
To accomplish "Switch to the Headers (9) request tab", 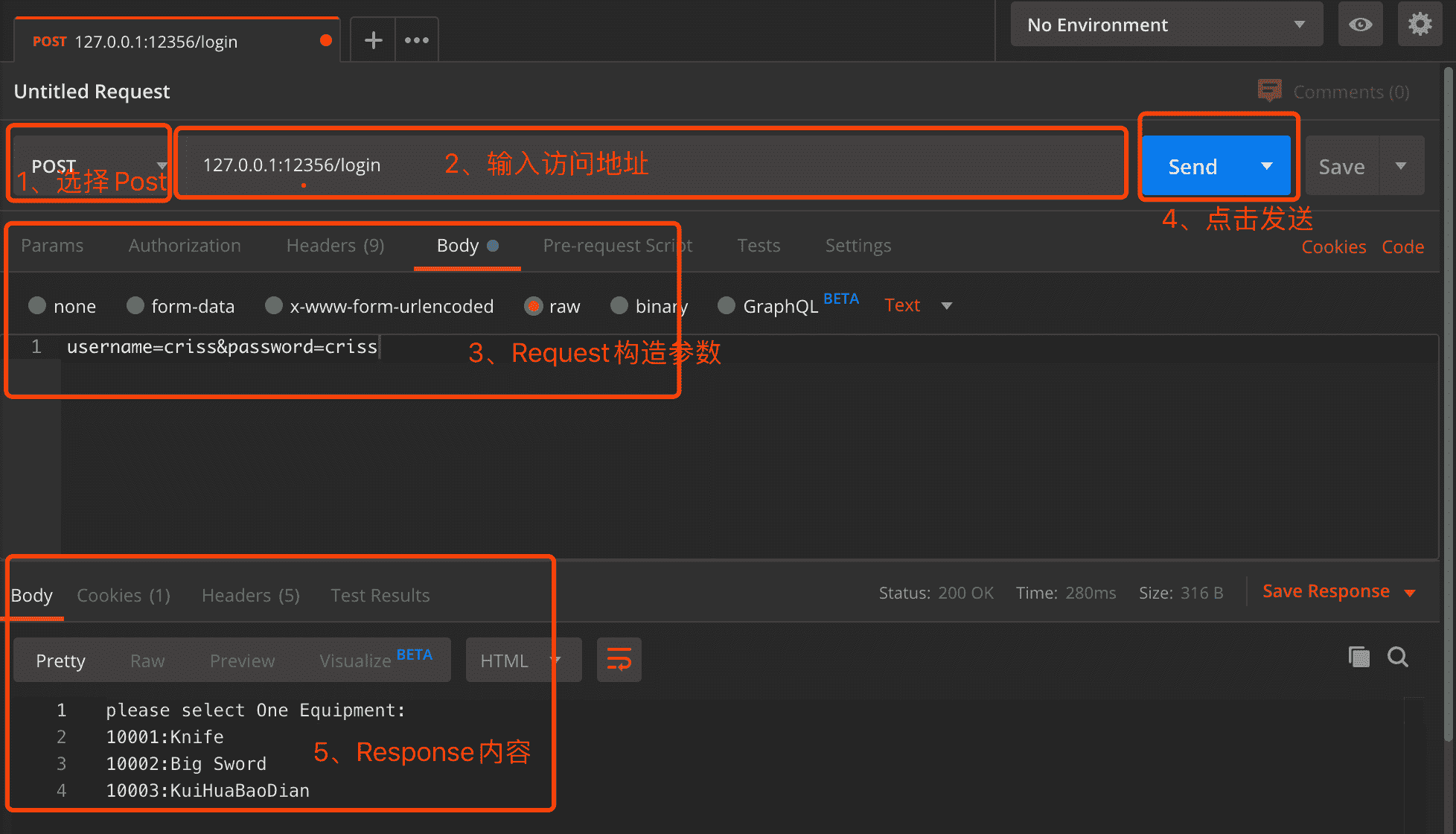I will click(x=335, y=246).
